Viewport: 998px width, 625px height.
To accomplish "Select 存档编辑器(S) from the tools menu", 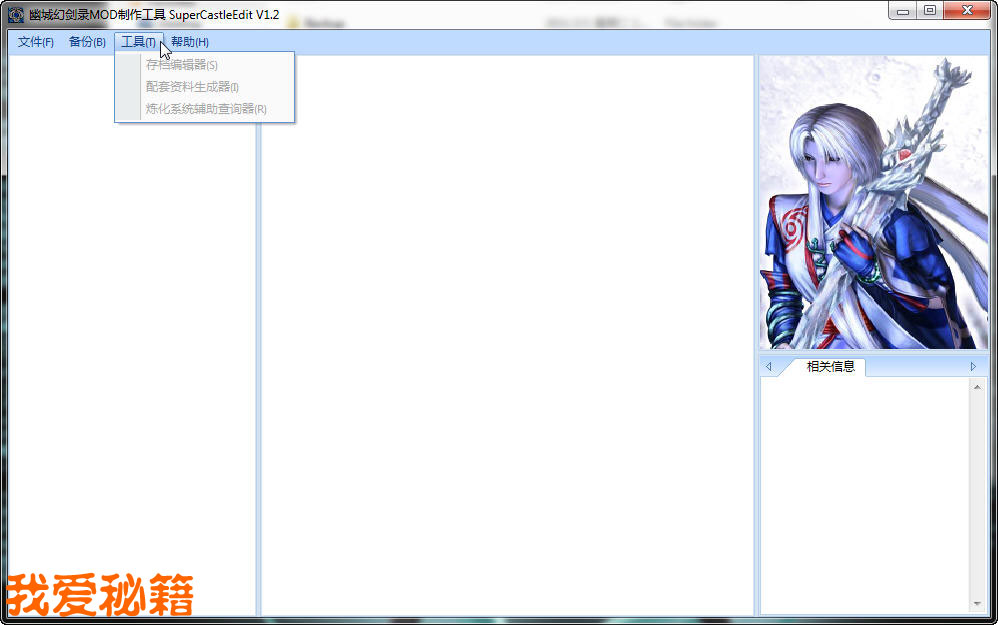I will coord(181,65).
